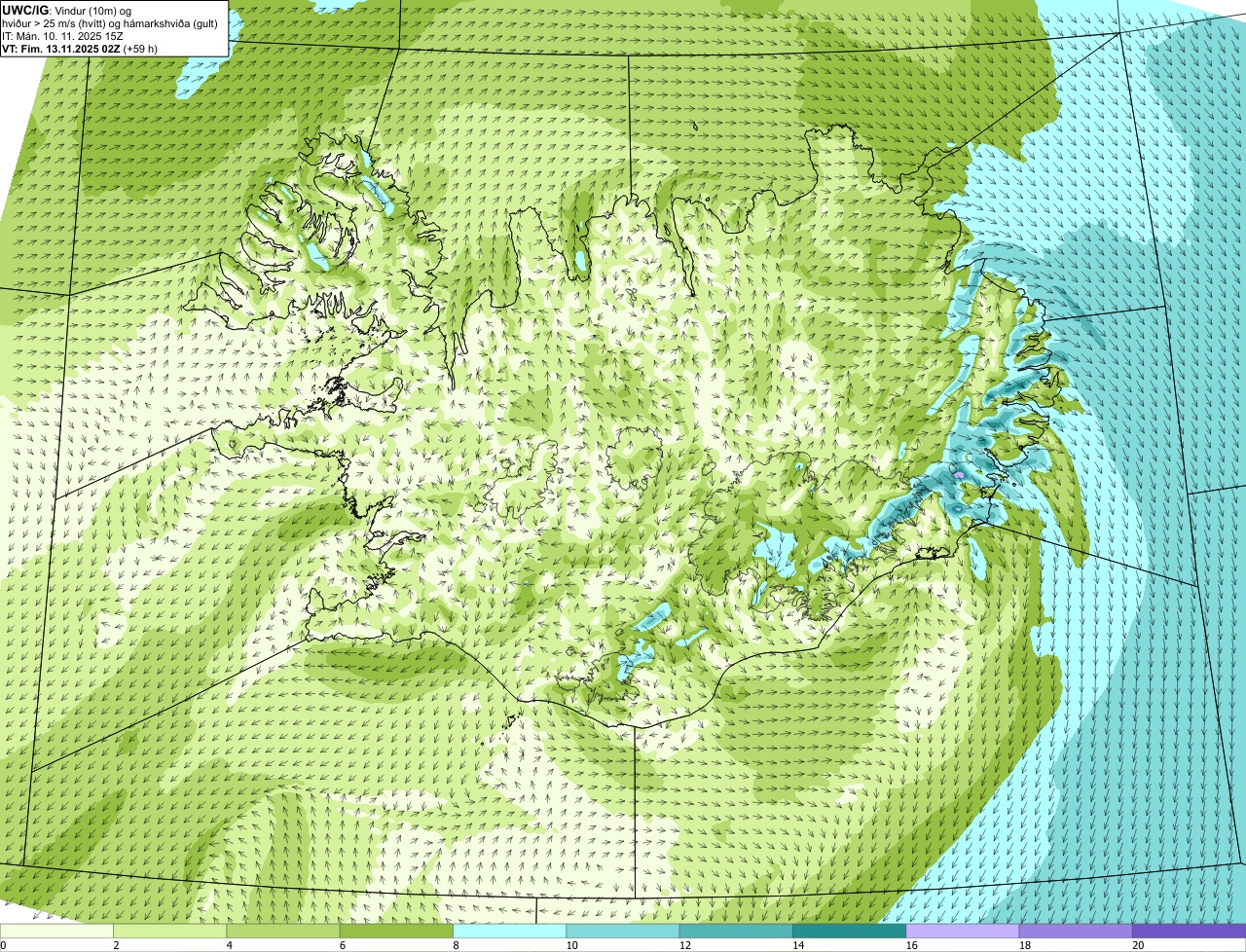Click the 0–2 m/s pale yellow legend swatch
Image resolution: width=1246 pixels, height=952 pixels.
(x=57, y=931)
